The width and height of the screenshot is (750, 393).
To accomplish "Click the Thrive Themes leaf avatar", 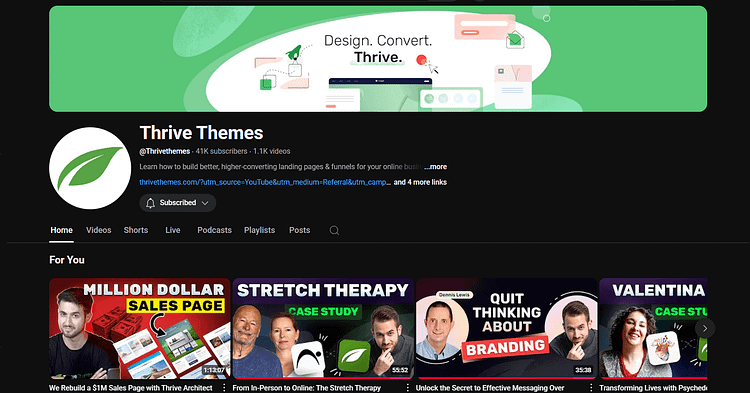I will pyautogui.click(x=90, y=168).
